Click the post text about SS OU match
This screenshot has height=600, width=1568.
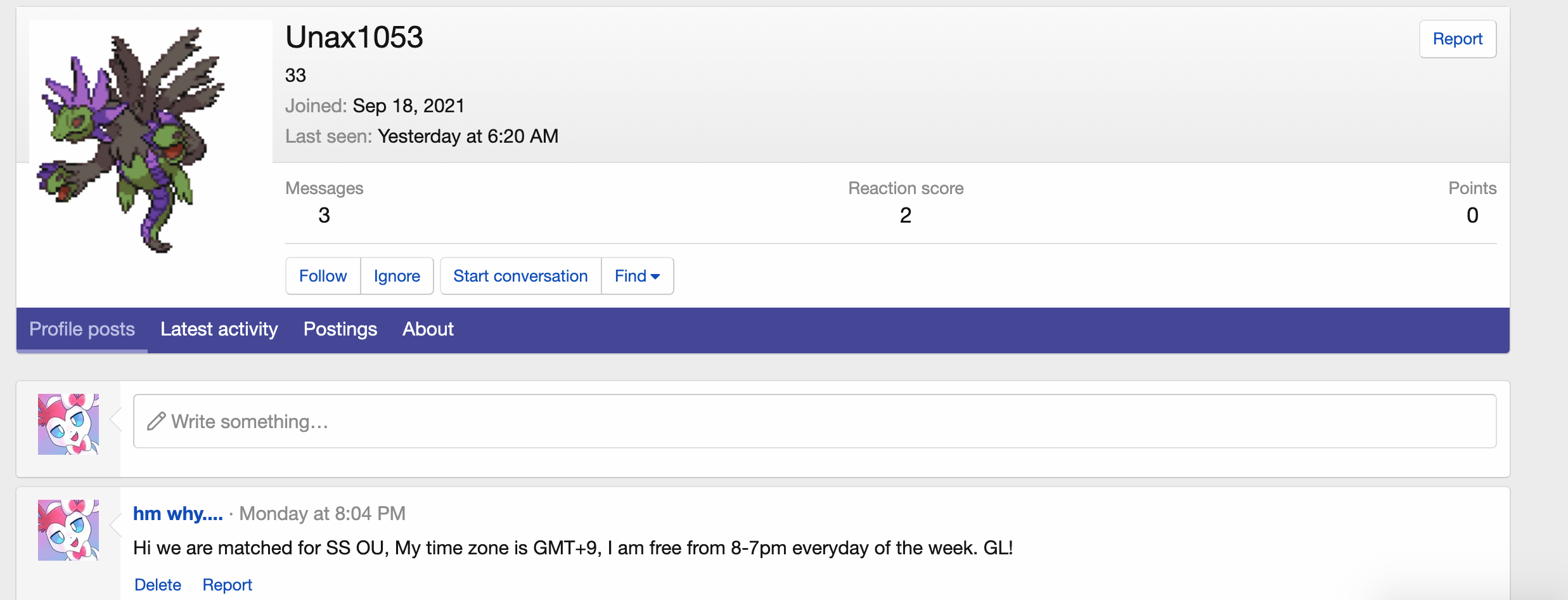[573, 548]
